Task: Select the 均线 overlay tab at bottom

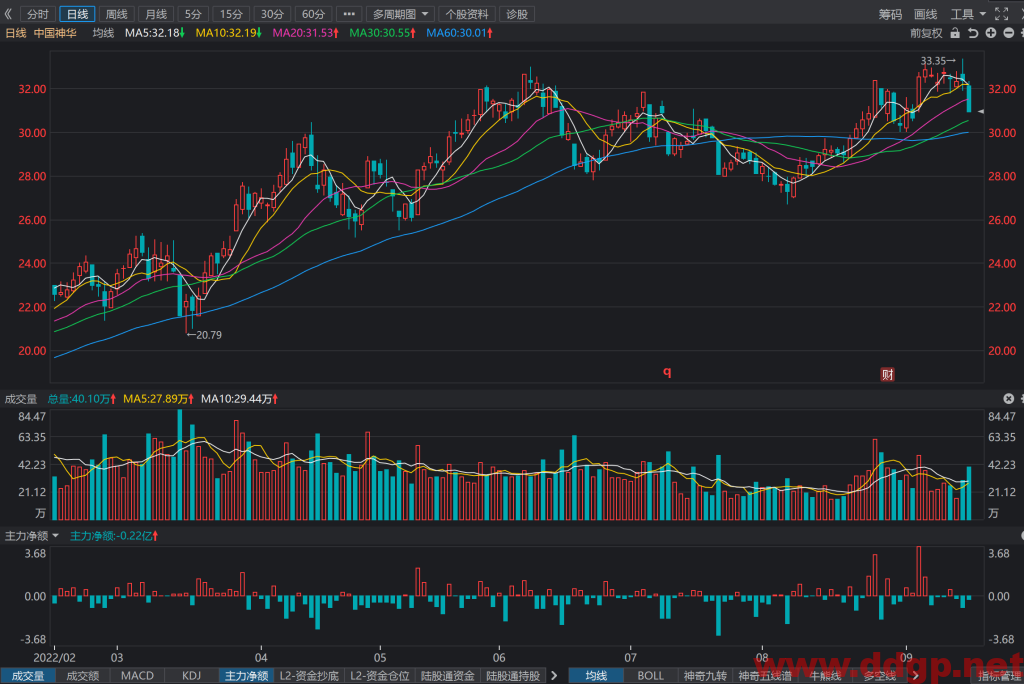Action: coord(596,676)
